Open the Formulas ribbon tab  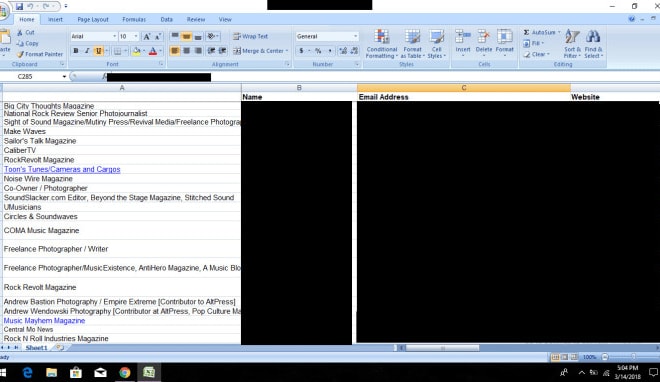(x=134, y=19)
